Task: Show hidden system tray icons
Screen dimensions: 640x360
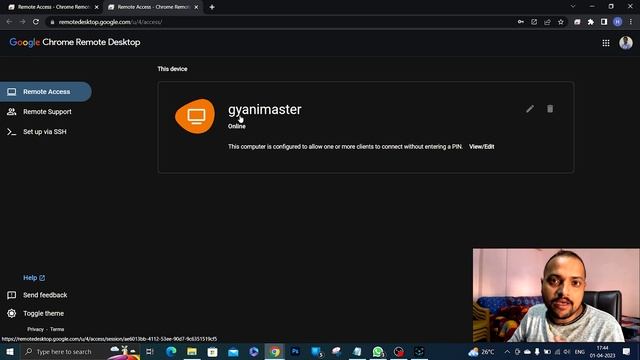Action: point(507,351)
